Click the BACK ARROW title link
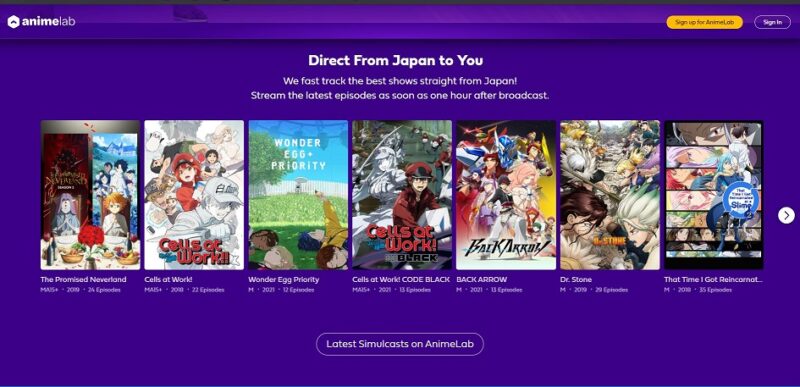Image resolution: width=800 pixels, height=387 pixels. coord(482,279)
